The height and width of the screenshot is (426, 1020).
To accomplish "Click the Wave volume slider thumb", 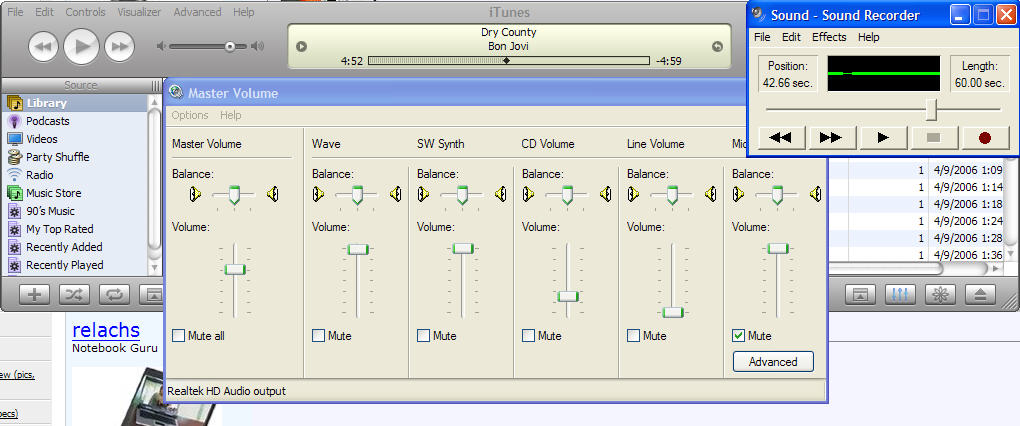I will pyautogui.click(x=358, y=249).
